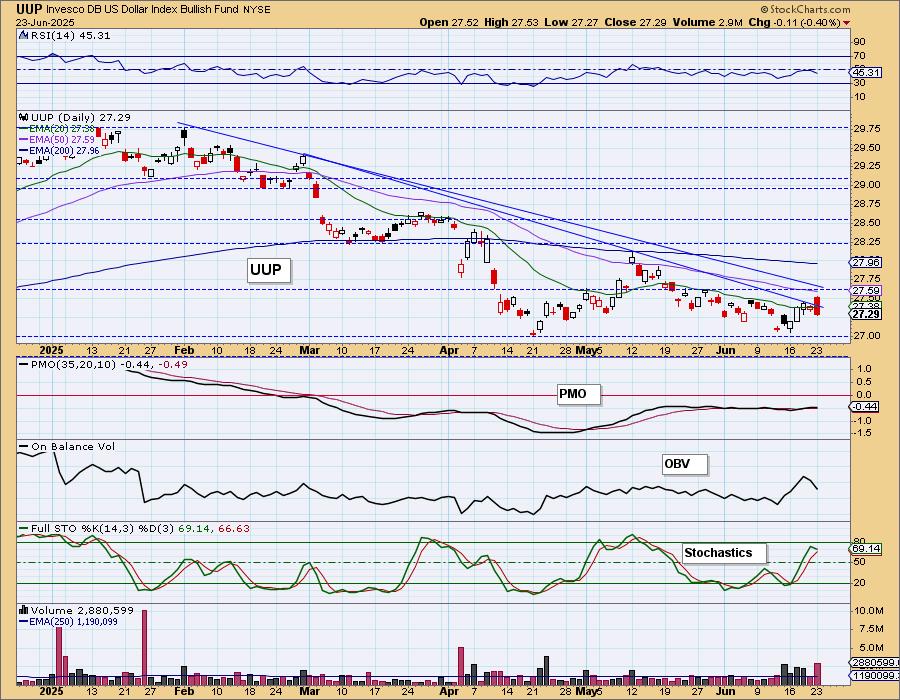
Task: Click the candlestick icon before UUP (Daily)
Action: pyautogui.click(x=24, y=117)
